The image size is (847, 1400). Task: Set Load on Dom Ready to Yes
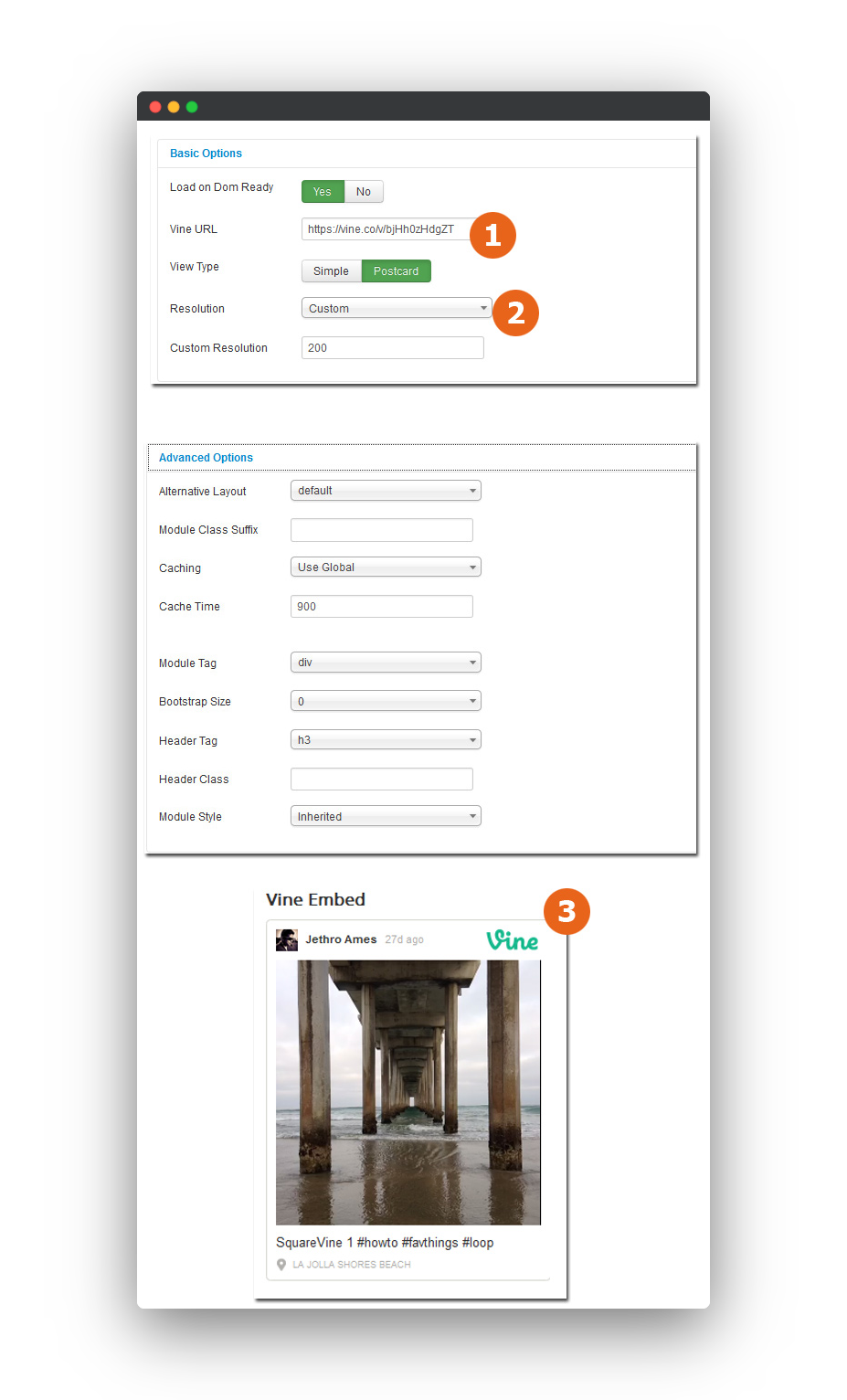[323, 191]
